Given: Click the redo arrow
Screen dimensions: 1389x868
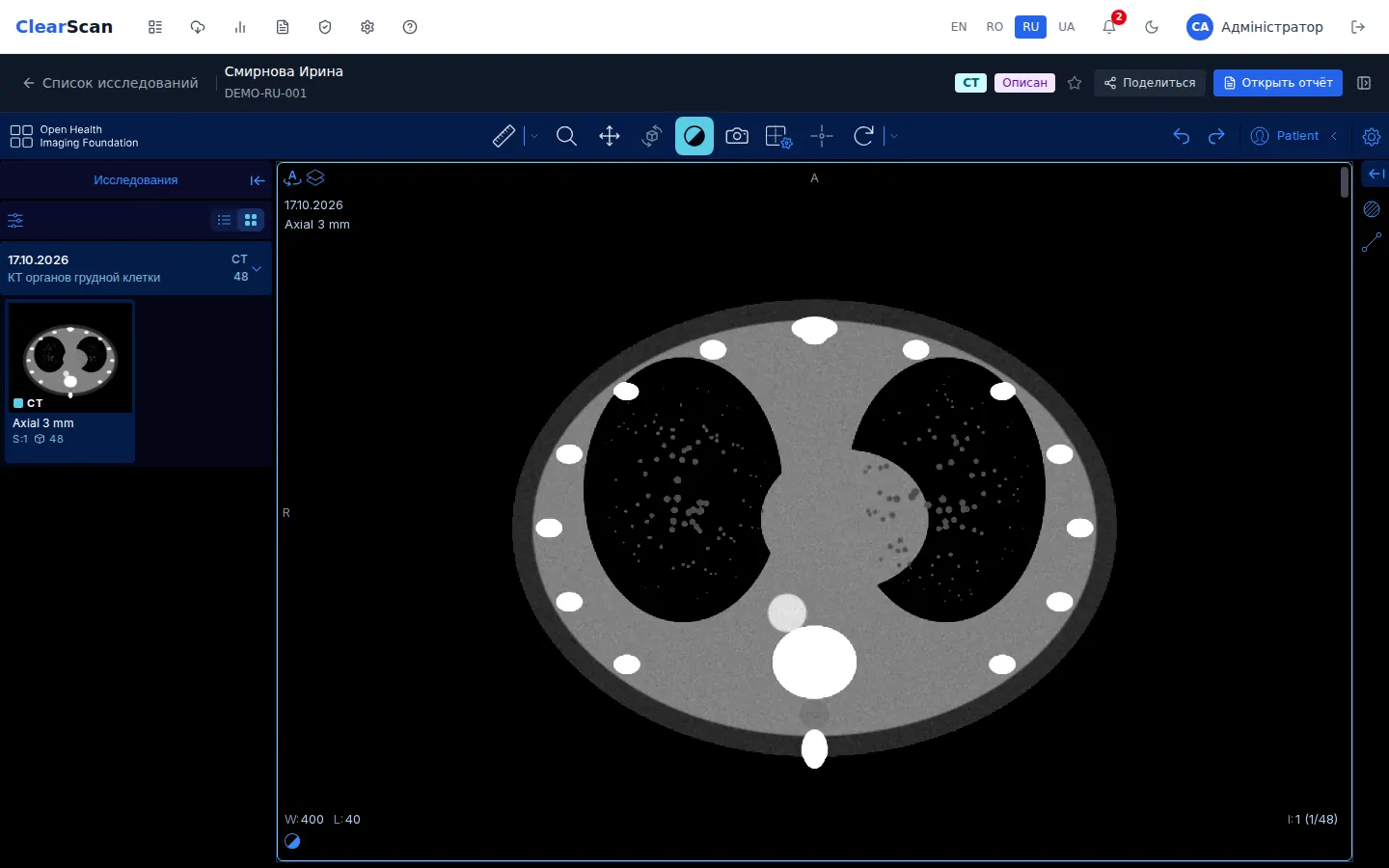Looking at the screenshot, I should point(1216,136).
